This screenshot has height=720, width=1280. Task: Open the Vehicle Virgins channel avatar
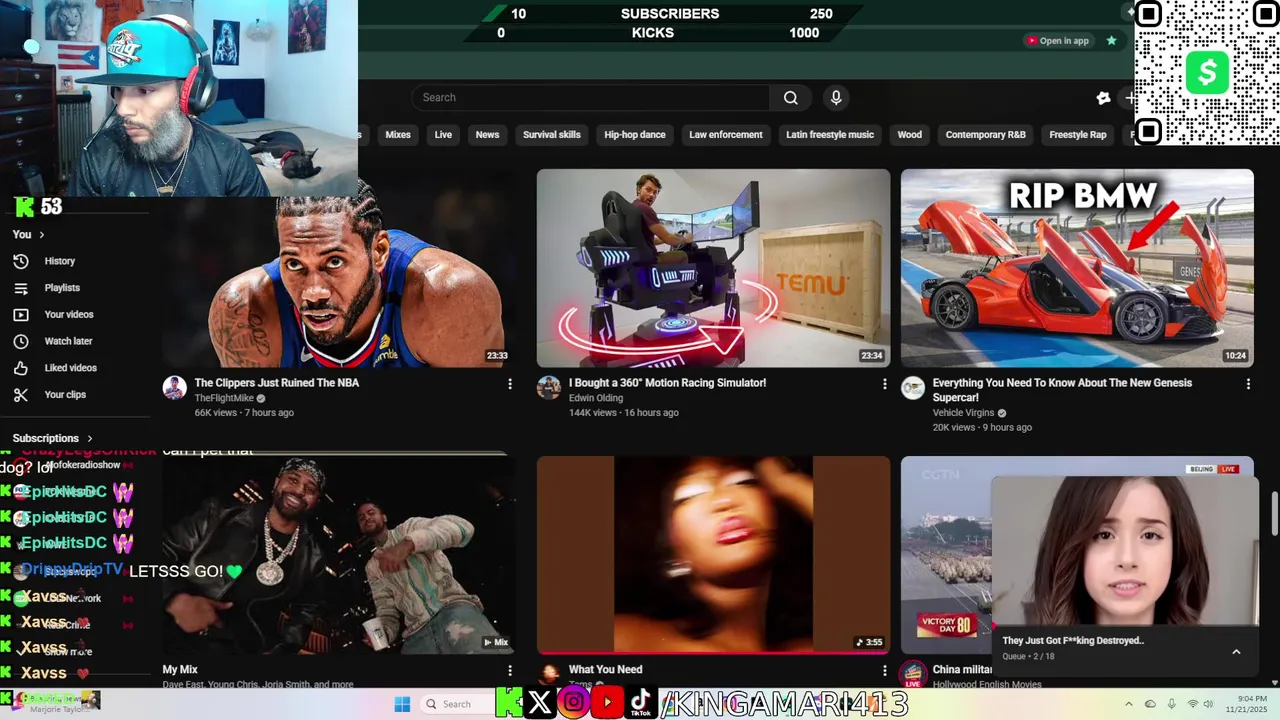point(913,388)
